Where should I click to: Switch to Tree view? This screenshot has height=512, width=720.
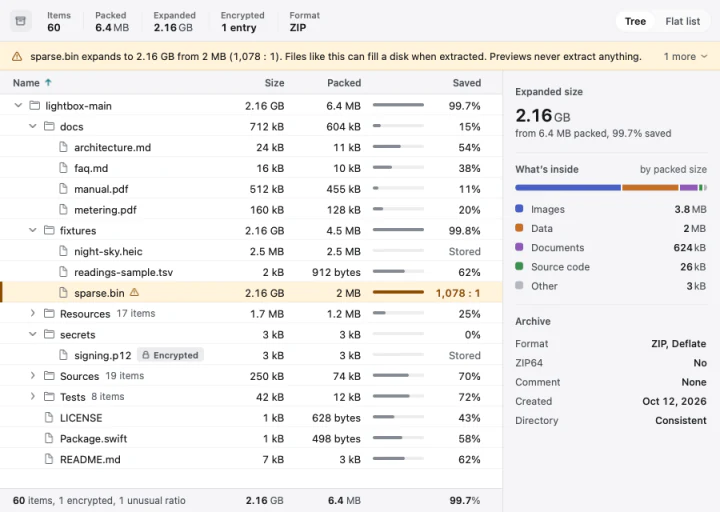(635, 21)
